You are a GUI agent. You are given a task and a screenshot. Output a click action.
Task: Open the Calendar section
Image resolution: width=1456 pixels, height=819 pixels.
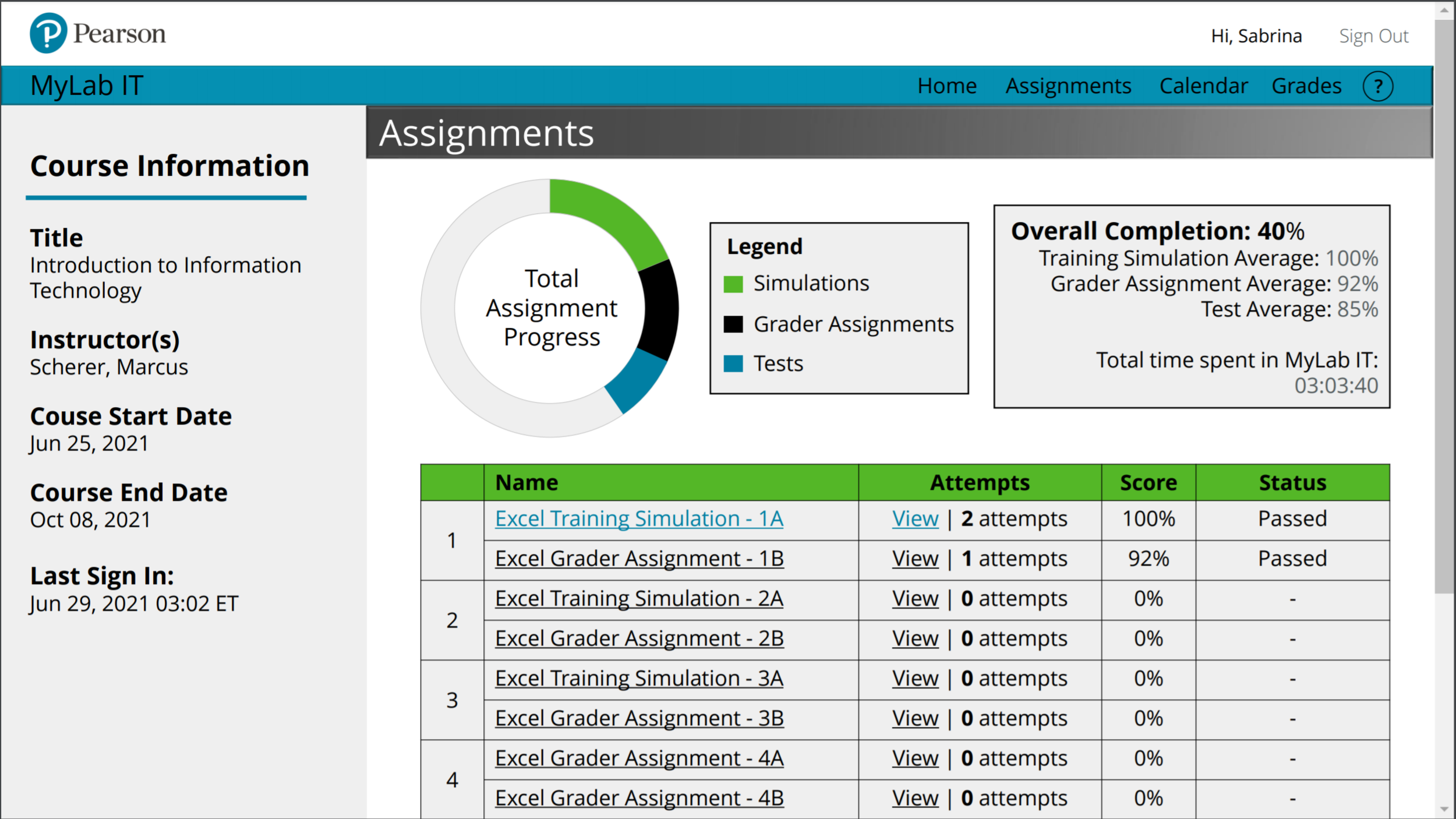click(x=1203, y=86)
